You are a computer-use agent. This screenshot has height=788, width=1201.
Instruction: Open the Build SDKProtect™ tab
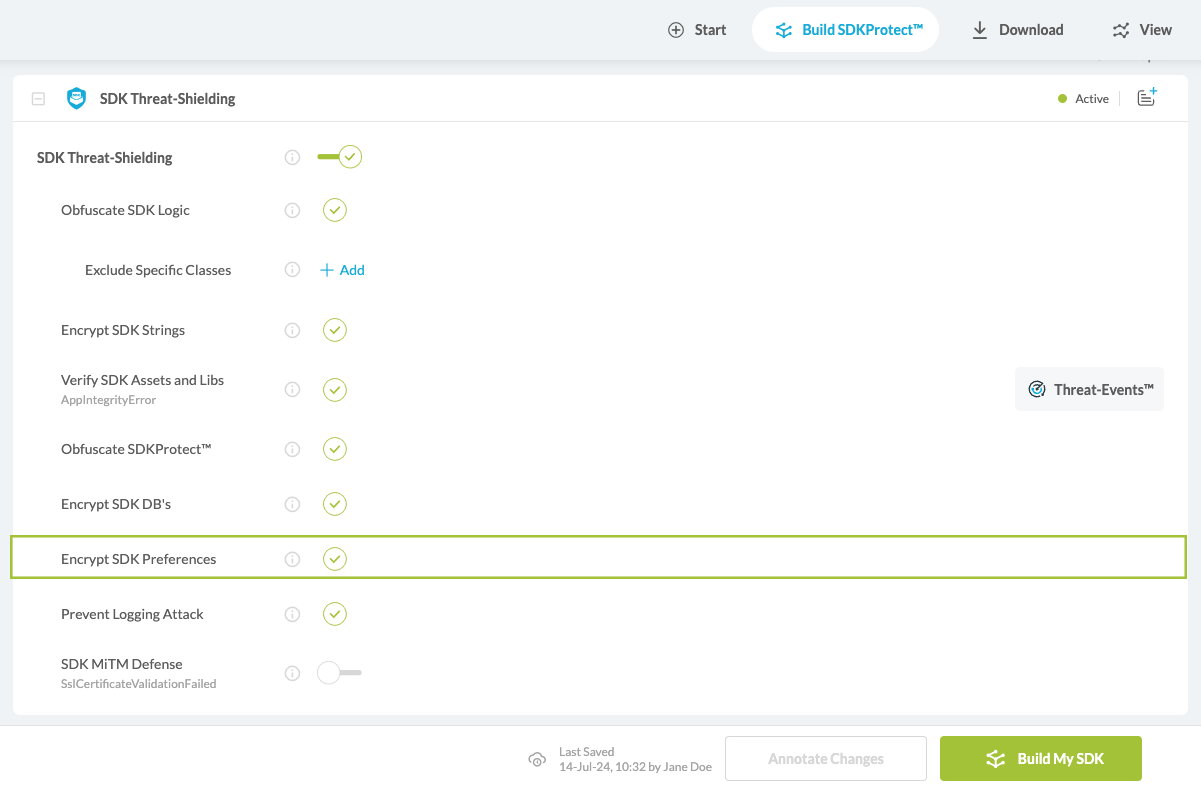[x=845, y=29]
